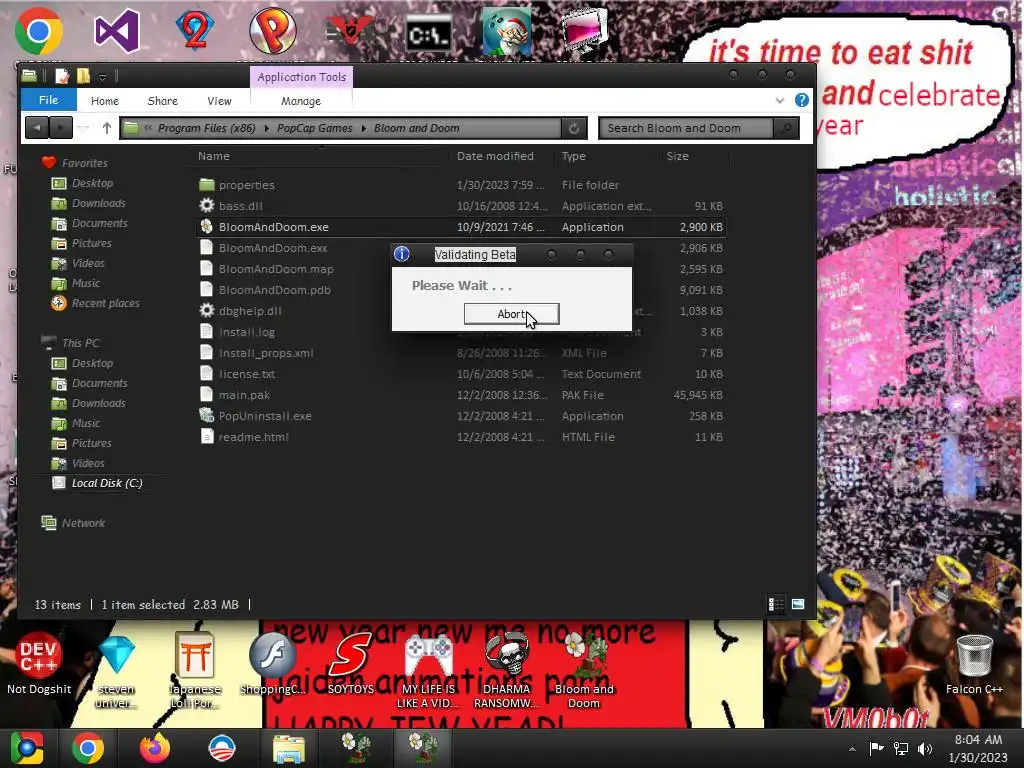The height and width of the screenshot is (768, 1024).
Task: Abort the Validating Beta dialog
Action: [x=511, y=314]
